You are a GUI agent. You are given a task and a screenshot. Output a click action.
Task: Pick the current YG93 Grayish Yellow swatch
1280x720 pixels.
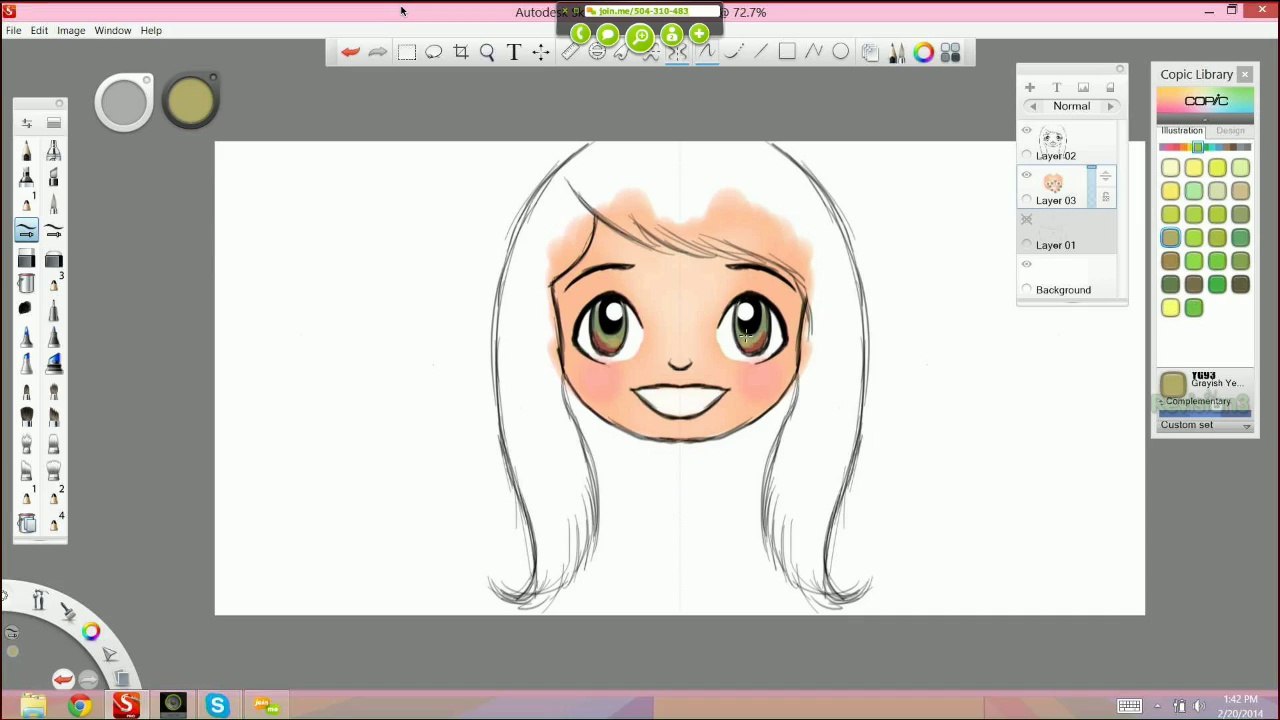(1173, 384)
